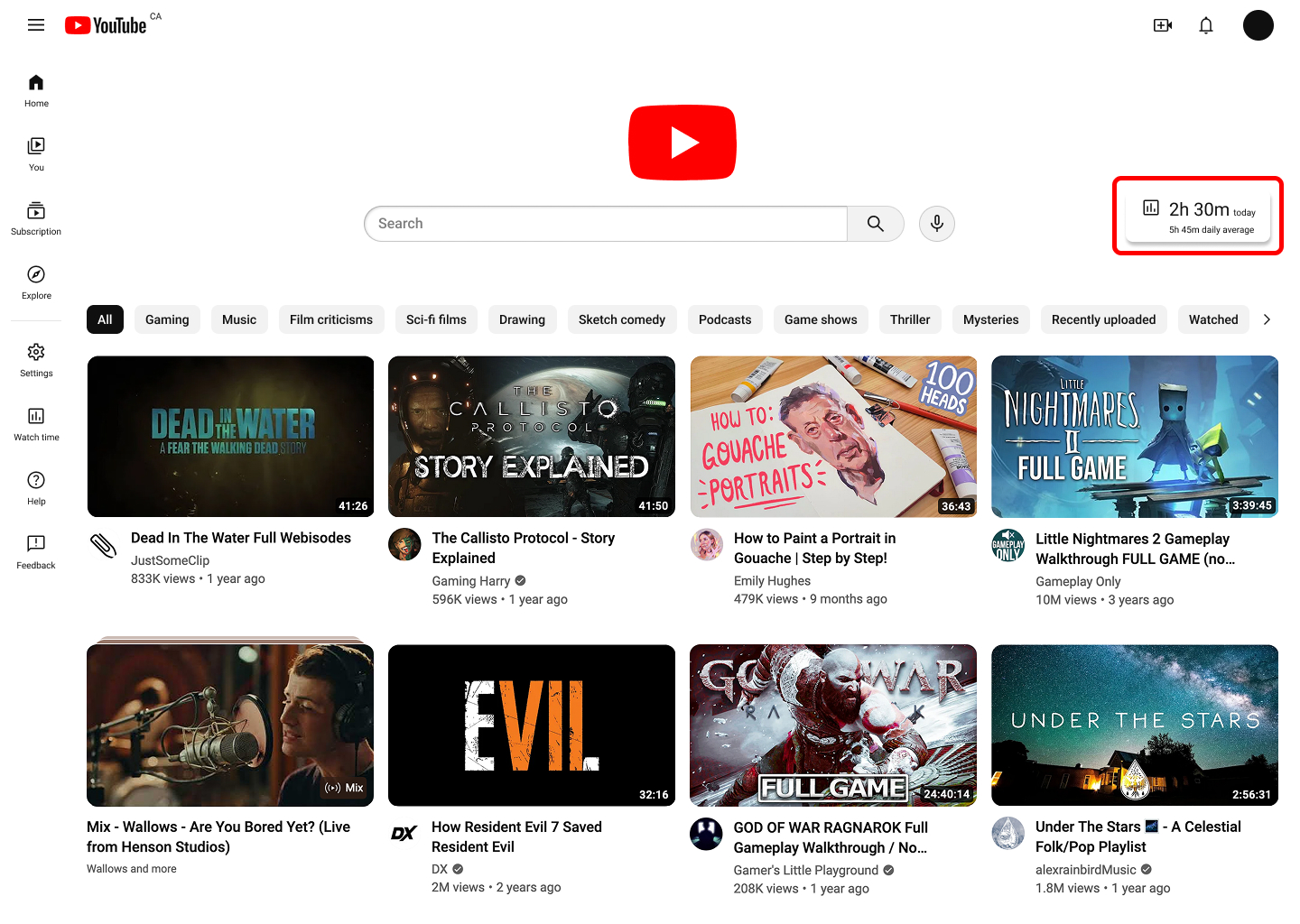This screenshot has width=1300, height=924.
Task: Select the Mysteries chip
Action: tap(990, 319)
